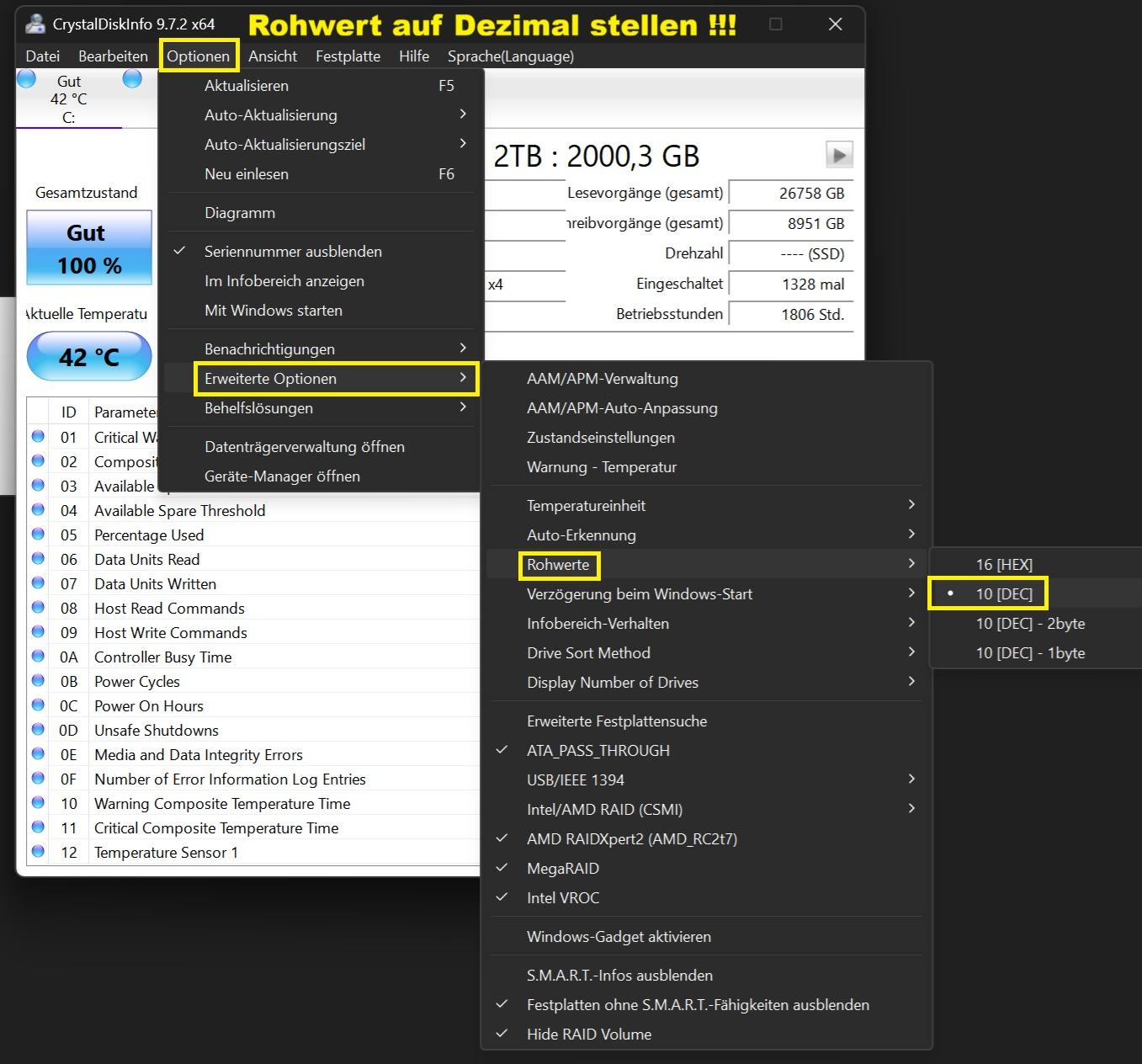Click Aktualisieren in Optionen menu
Viewport: 1142px width, 1064px height.
tap(321, 85)
